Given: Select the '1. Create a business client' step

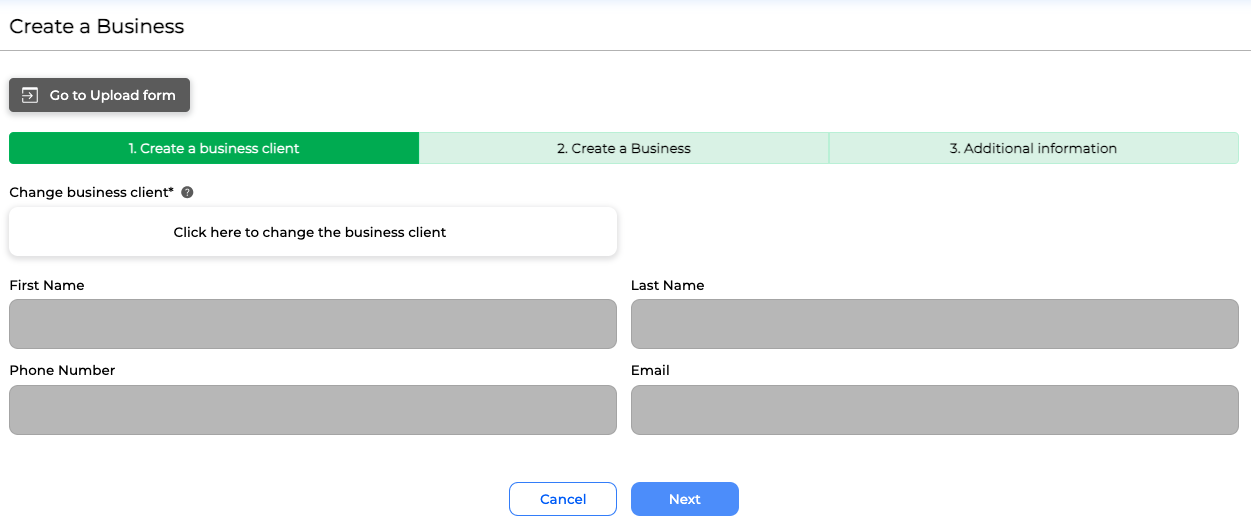Looking at the screenshot, I should (214, 148).
